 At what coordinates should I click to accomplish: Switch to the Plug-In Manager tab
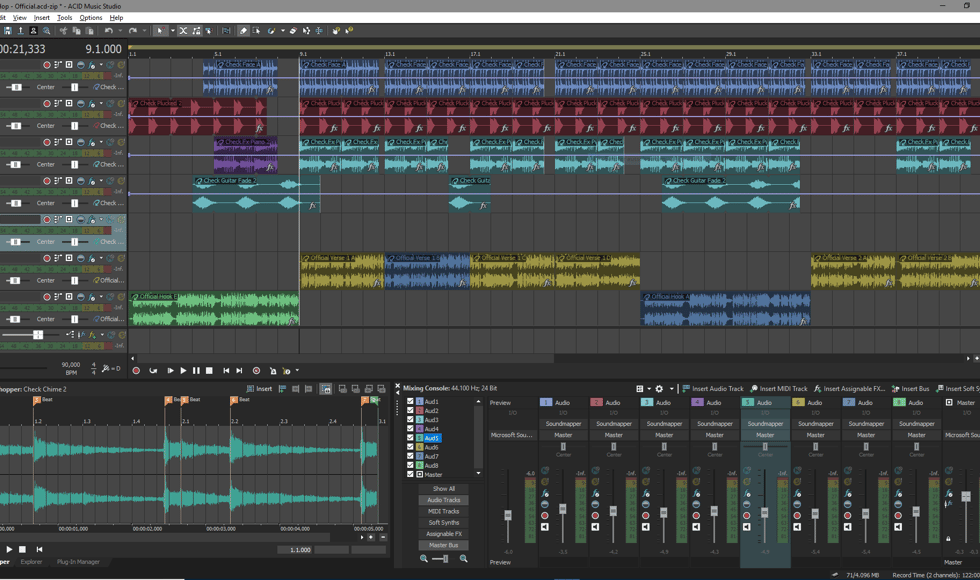pos(78,562)
